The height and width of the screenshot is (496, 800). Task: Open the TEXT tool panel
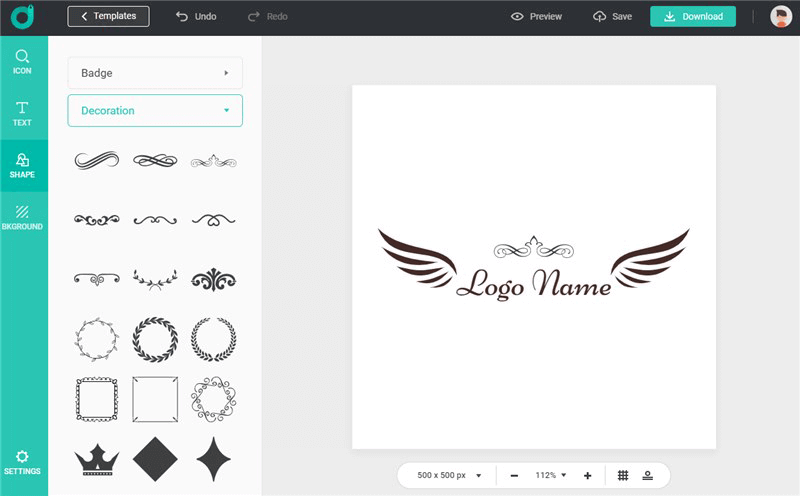click(22, 113)
